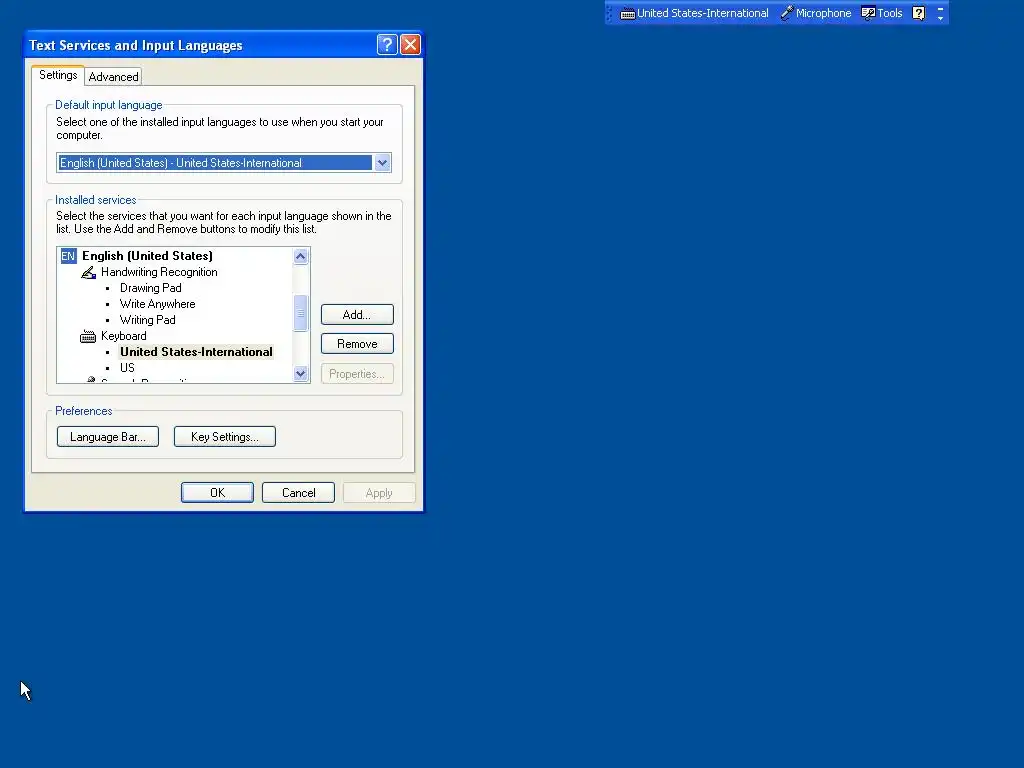1024x768 pixels.
Task: Click the Microphone icon on the language bar
Action: tap(787, 13)
